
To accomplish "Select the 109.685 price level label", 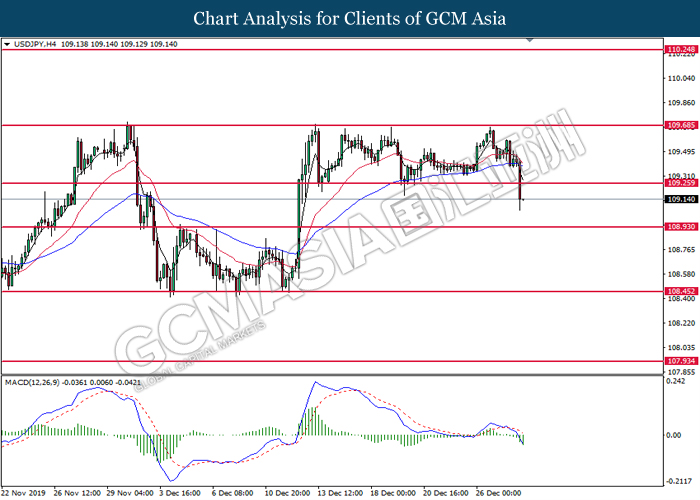I will pos(681,125).
